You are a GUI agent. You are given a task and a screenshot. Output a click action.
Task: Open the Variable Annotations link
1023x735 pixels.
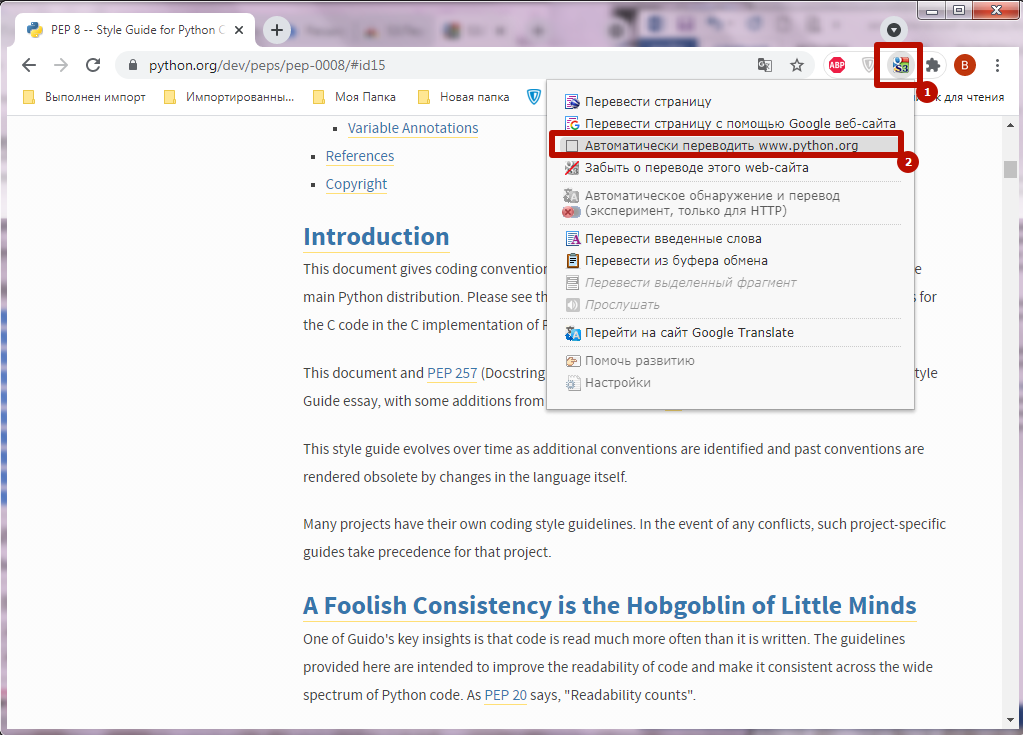[x=413, y=128]
